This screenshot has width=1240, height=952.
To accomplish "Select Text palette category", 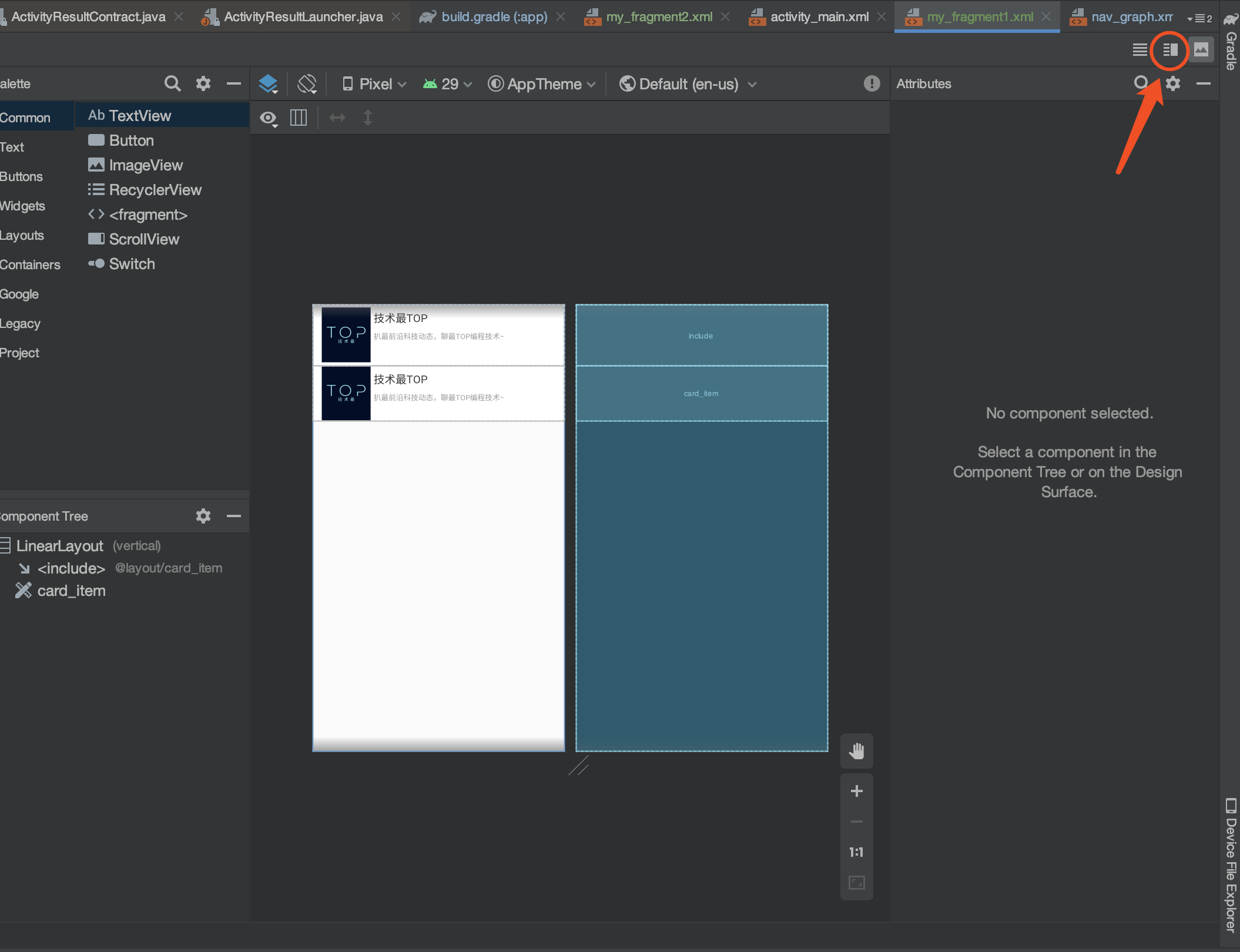I will coord(36,147).
